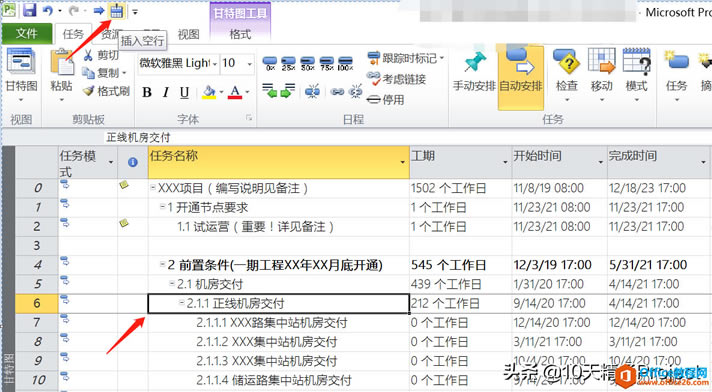Select row 7 header
This screenshot has width=712, height=392.
(x=37, y=323)
